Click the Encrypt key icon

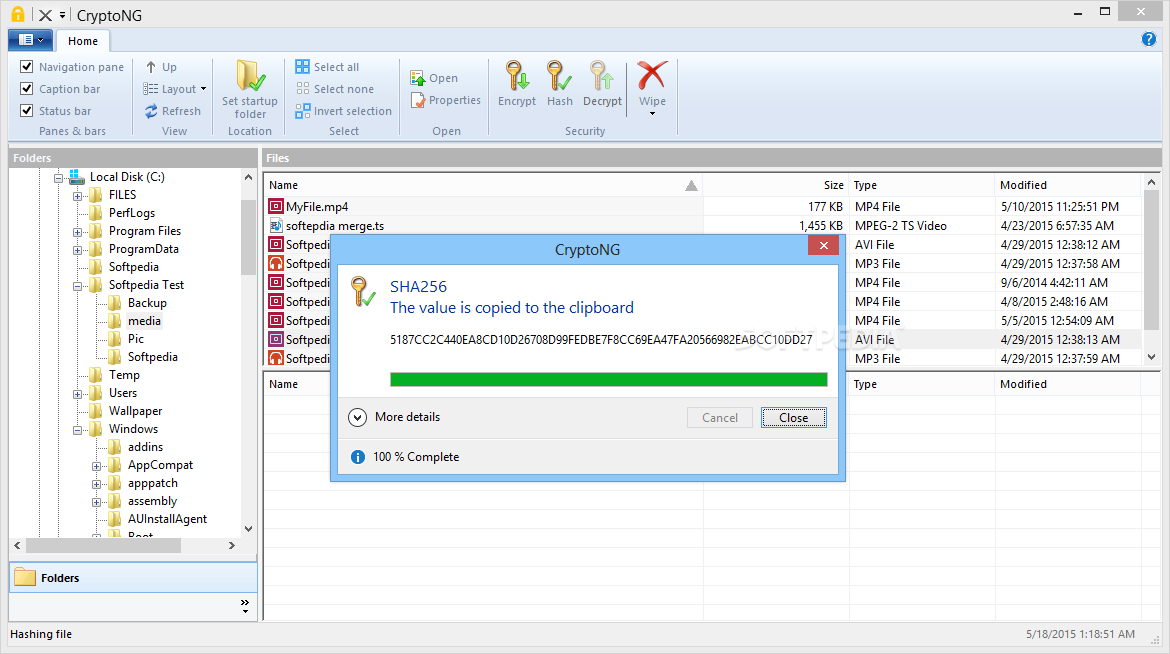pyautogui.click(x=516, y=75)
